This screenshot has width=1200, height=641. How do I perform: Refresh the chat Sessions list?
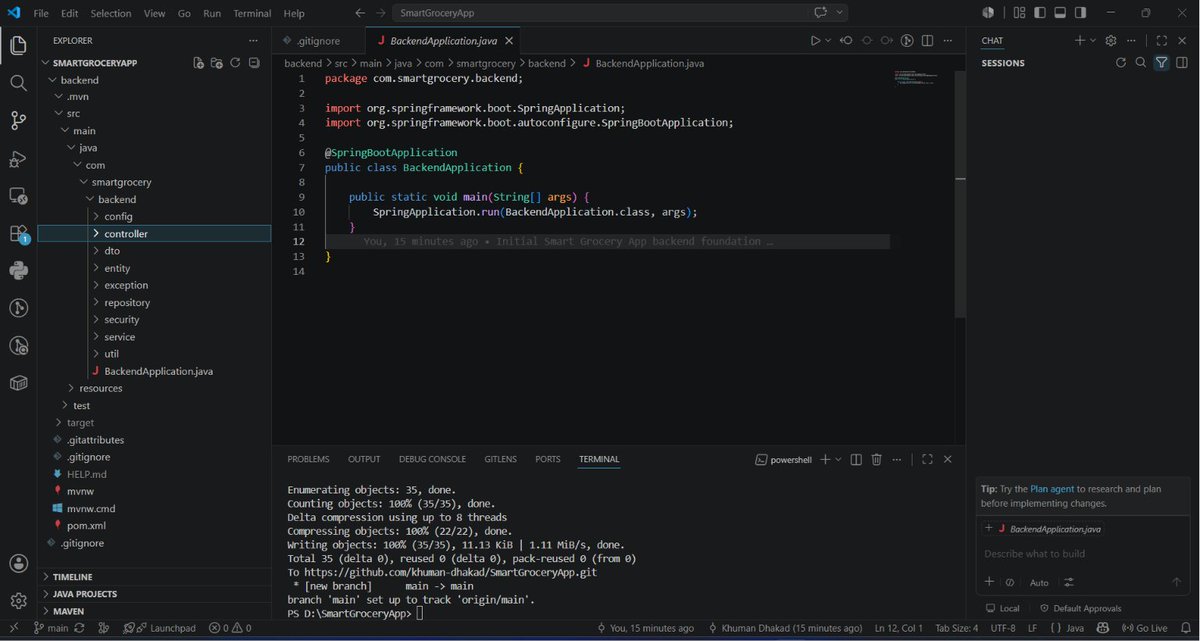1121,62
